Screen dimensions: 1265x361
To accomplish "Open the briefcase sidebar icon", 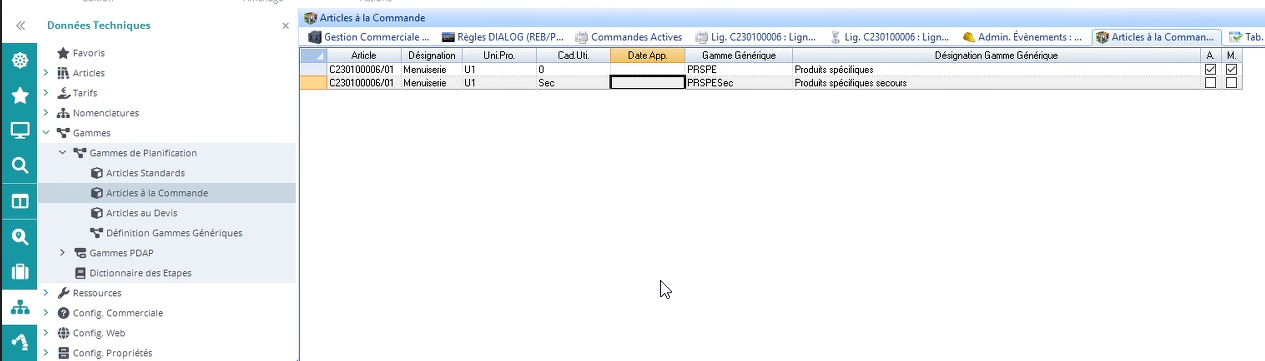I will point(19,272).
